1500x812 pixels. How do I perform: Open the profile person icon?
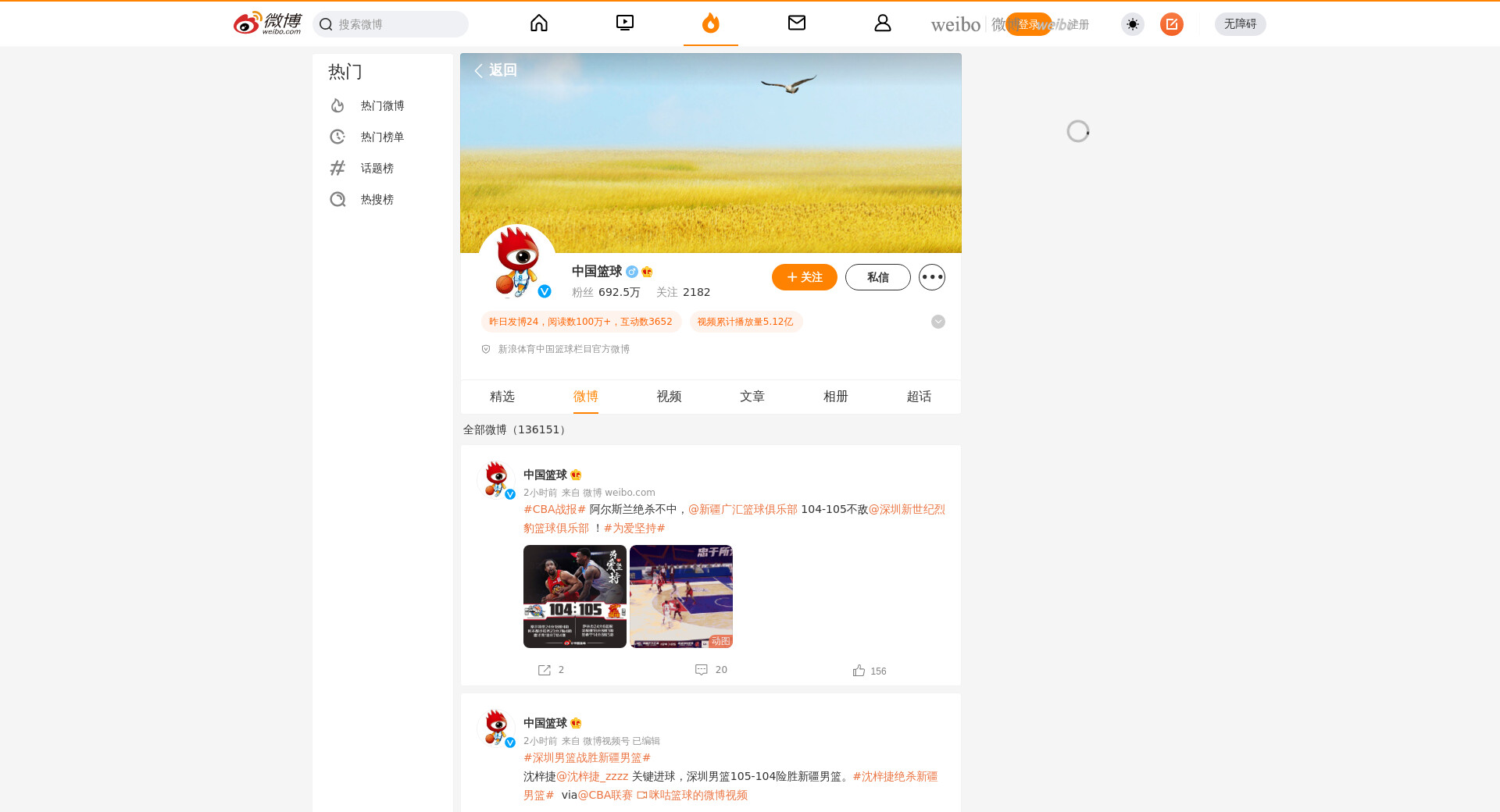pyautogui.click(x=883, y=23)
